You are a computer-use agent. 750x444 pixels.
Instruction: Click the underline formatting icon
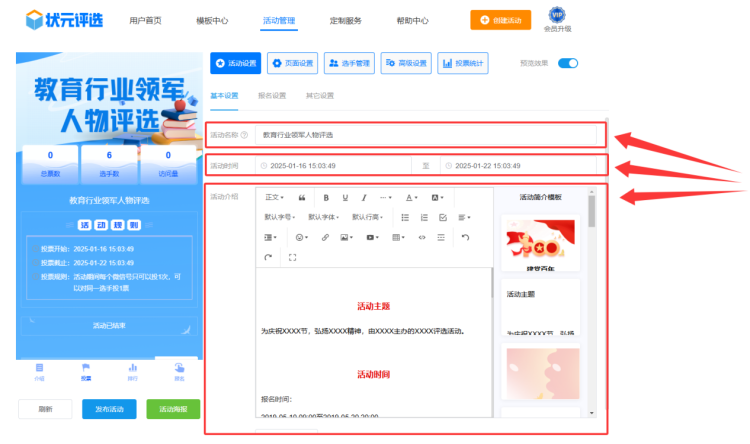(345, 197)
